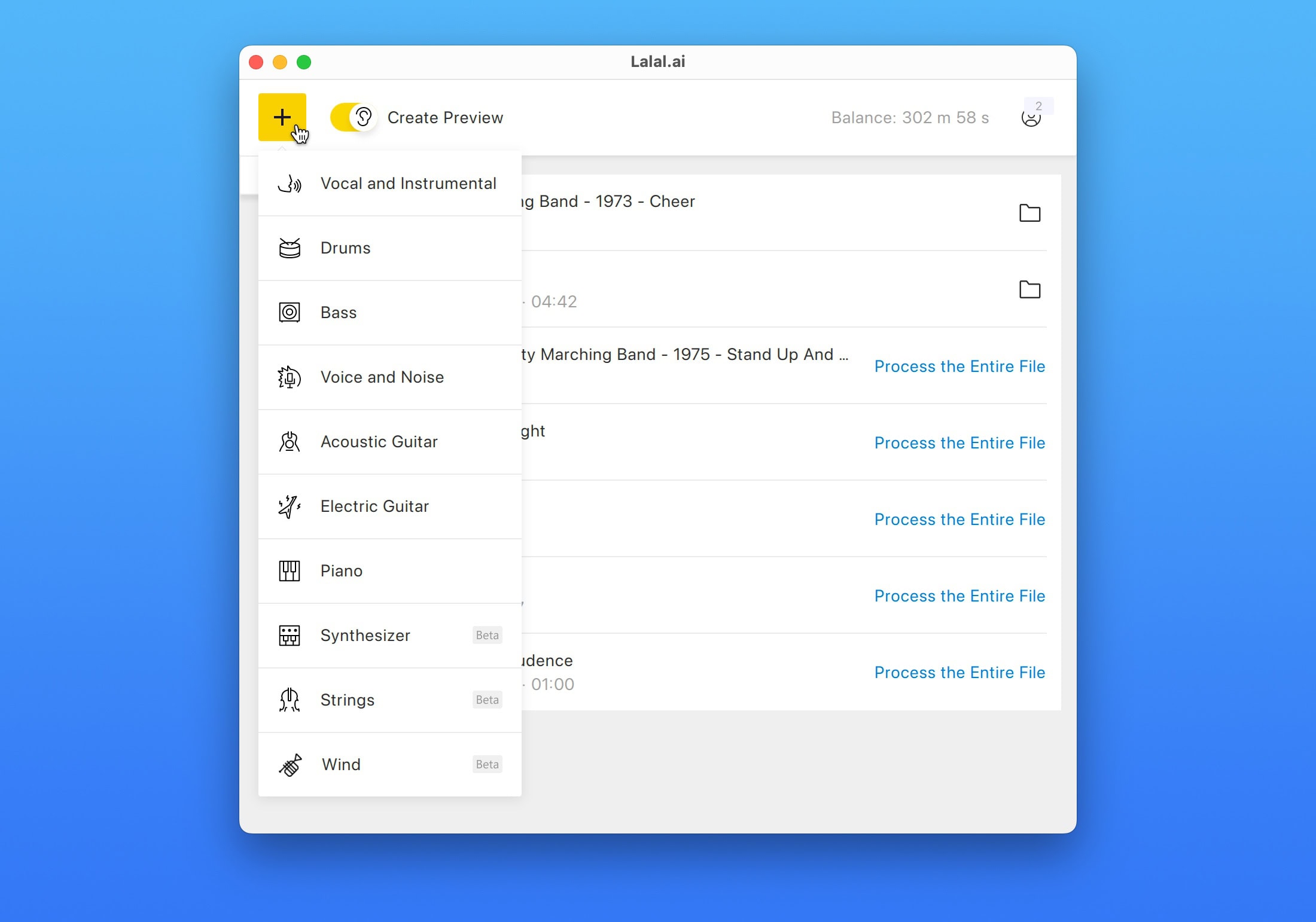Screen dimensions: 1316x922
Task: Open folder for the 1973 Cheer track
Action: point(1029,213)
